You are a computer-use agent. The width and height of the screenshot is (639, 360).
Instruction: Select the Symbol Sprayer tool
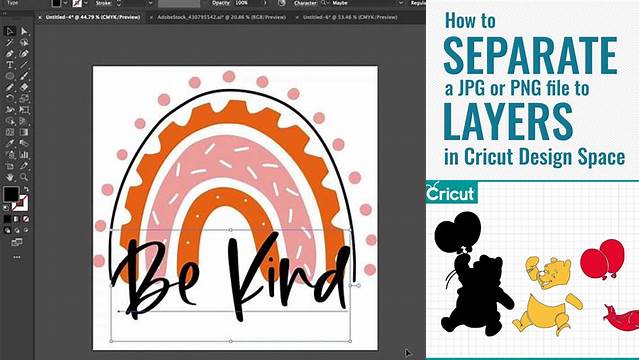[x=10, y=155]
